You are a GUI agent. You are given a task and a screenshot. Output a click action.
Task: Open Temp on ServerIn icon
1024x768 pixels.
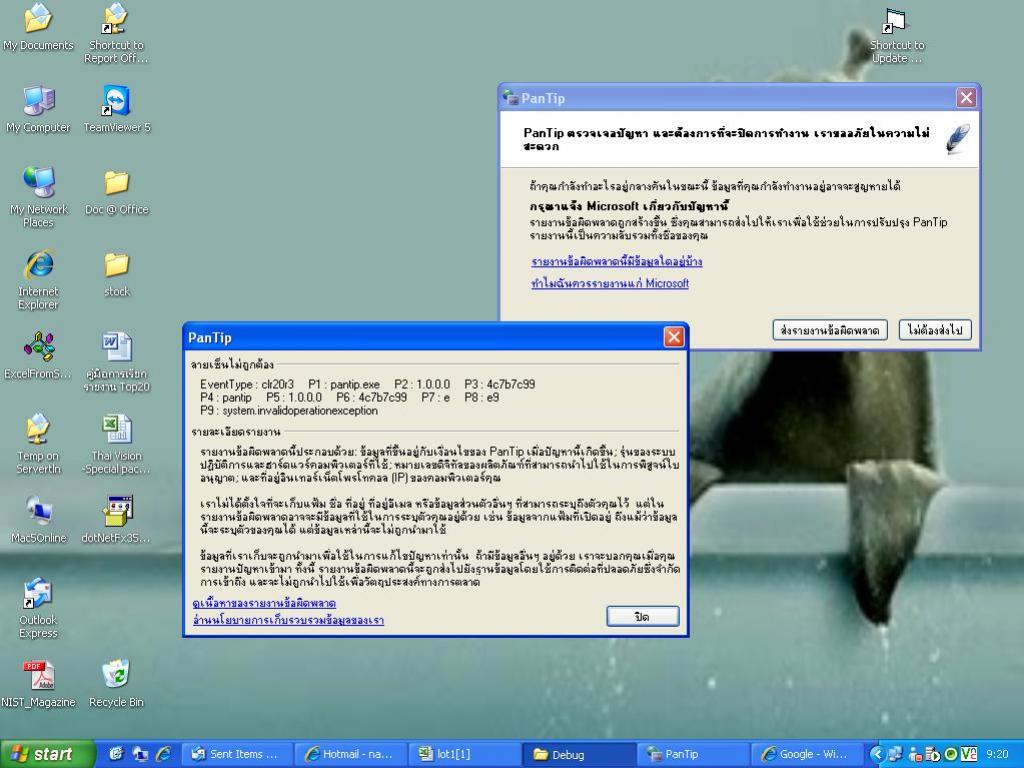click(x=38, y=444)
